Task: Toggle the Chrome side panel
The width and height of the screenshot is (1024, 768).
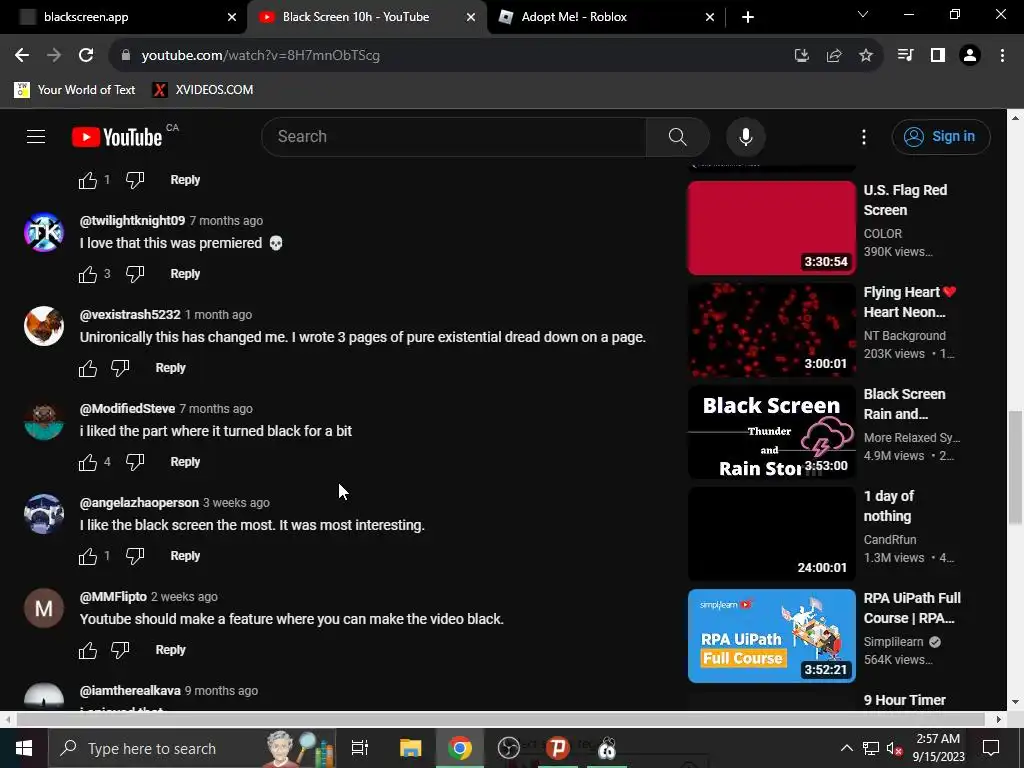Action: [x=937, y=55]
